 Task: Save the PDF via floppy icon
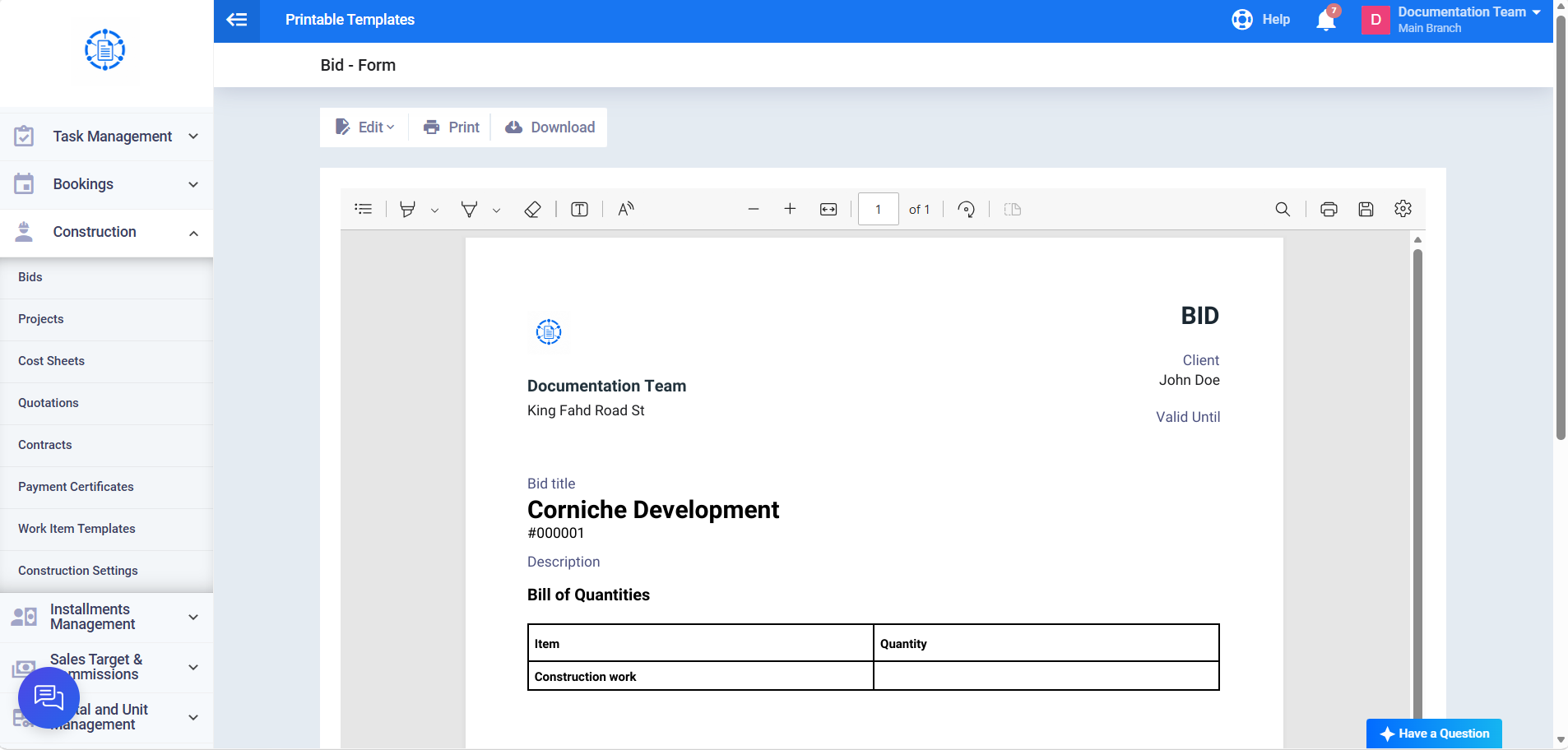pyautogui.click(x=1366, y=209)
